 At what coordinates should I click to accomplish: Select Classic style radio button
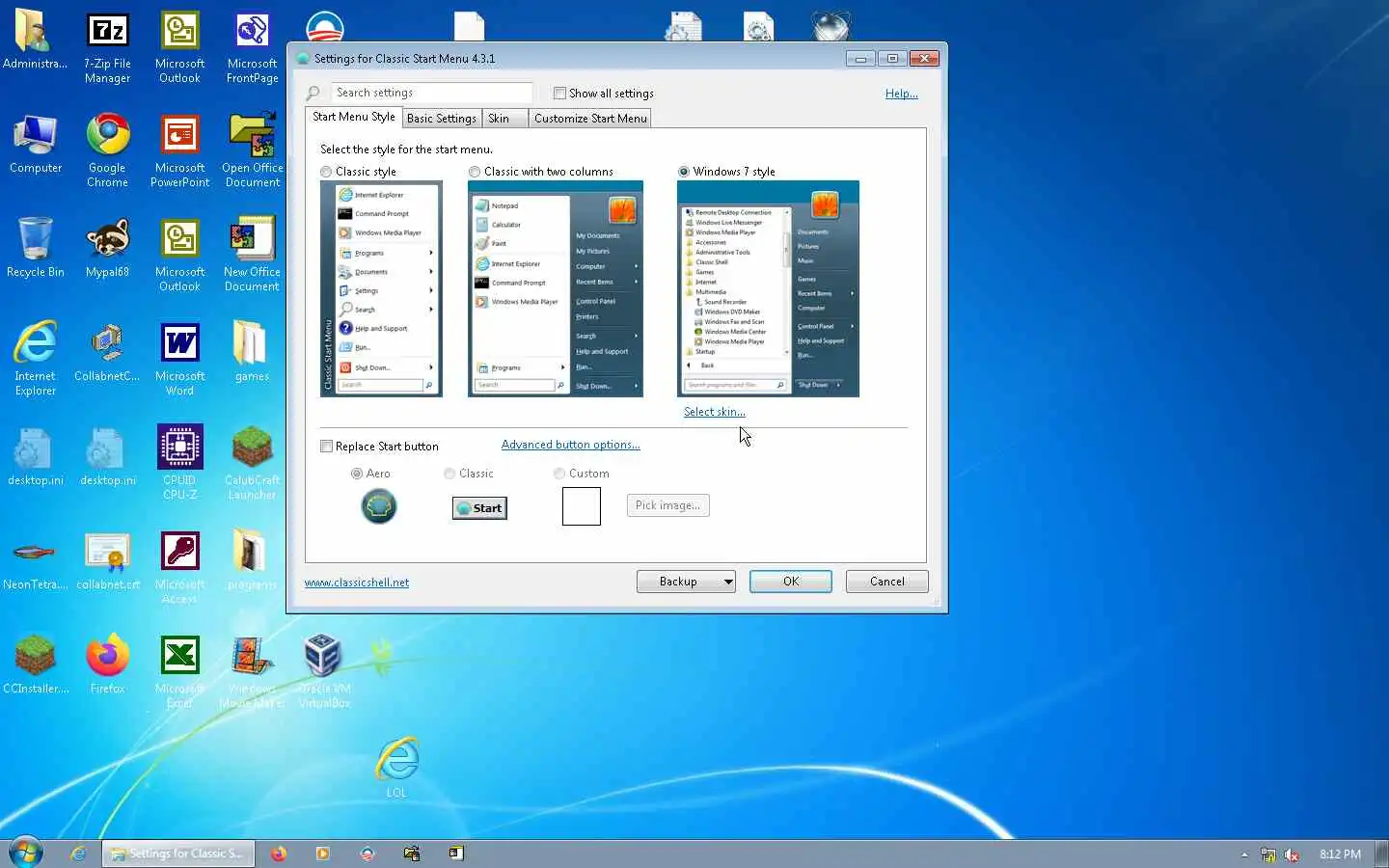click(326, 172)
